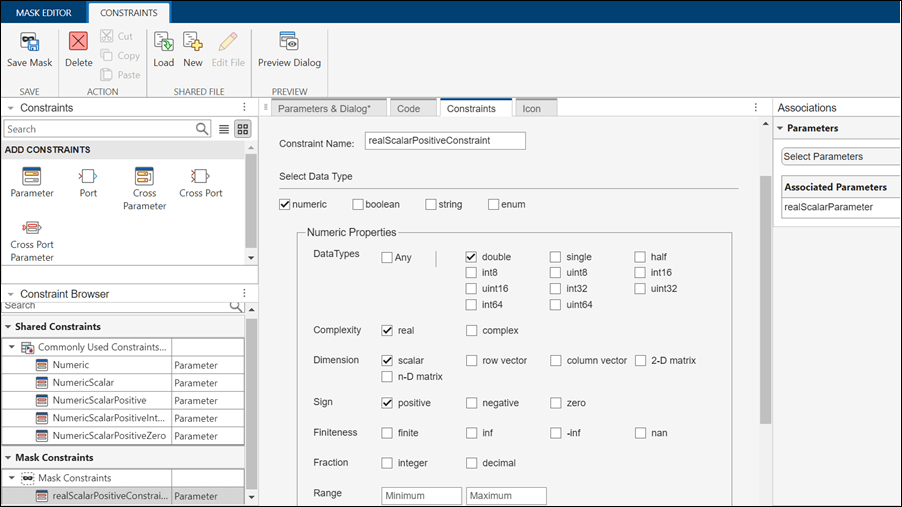Switch to the MASK EDITOR tab
Viewport: 902px width, 507px height.
coord(44,12)
